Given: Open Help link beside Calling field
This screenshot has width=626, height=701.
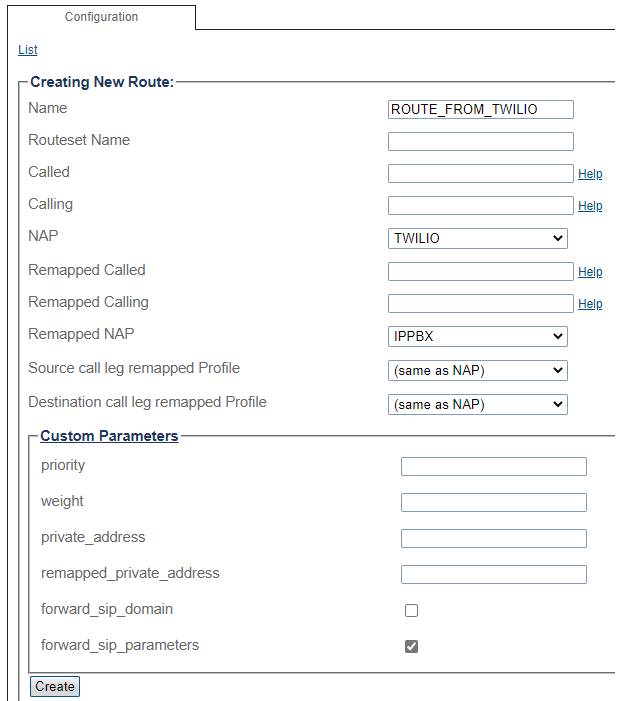Looking at the screenshot, I should (x=590, y=206).
